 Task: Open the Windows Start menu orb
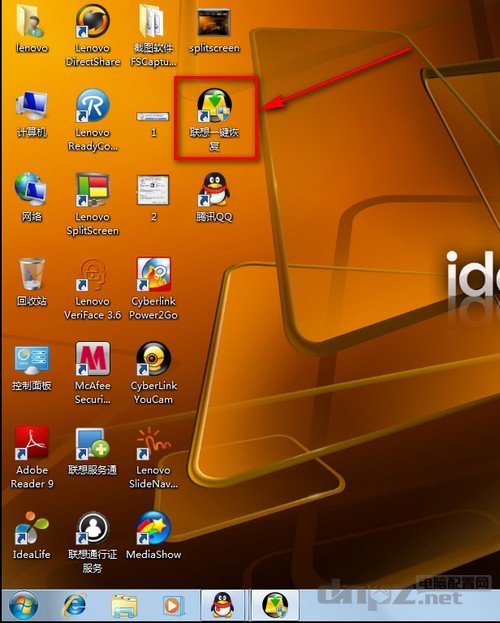23,606
